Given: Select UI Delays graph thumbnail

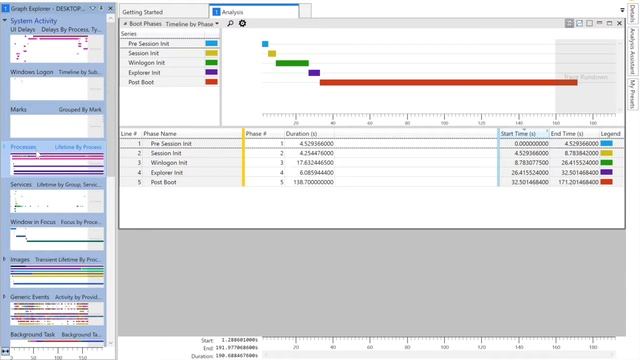Looking at the screenshot, I should (x=57, y=49).
